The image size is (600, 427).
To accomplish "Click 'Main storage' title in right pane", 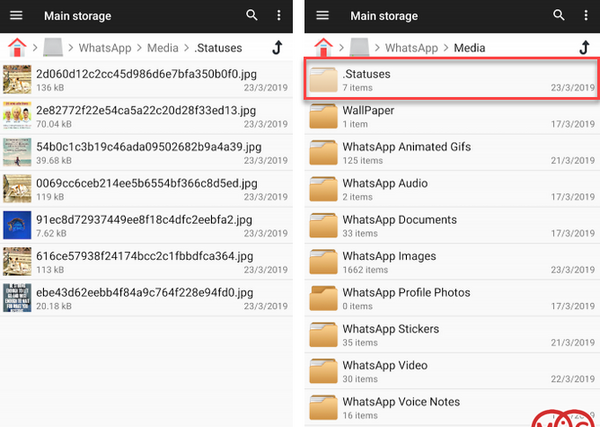I will [x=384, y=16].
